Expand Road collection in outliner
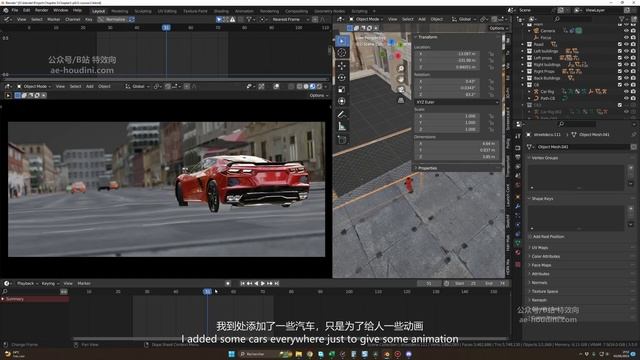The height and width of the screenshot is (360, 640). pos(523,44)
